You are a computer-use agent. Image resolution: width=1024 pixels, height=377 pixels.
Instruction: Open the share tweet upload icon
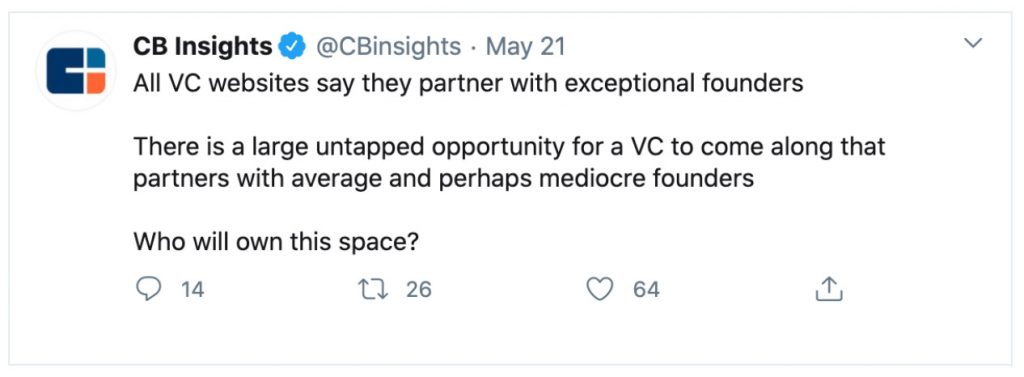click(x=829, y=288)
